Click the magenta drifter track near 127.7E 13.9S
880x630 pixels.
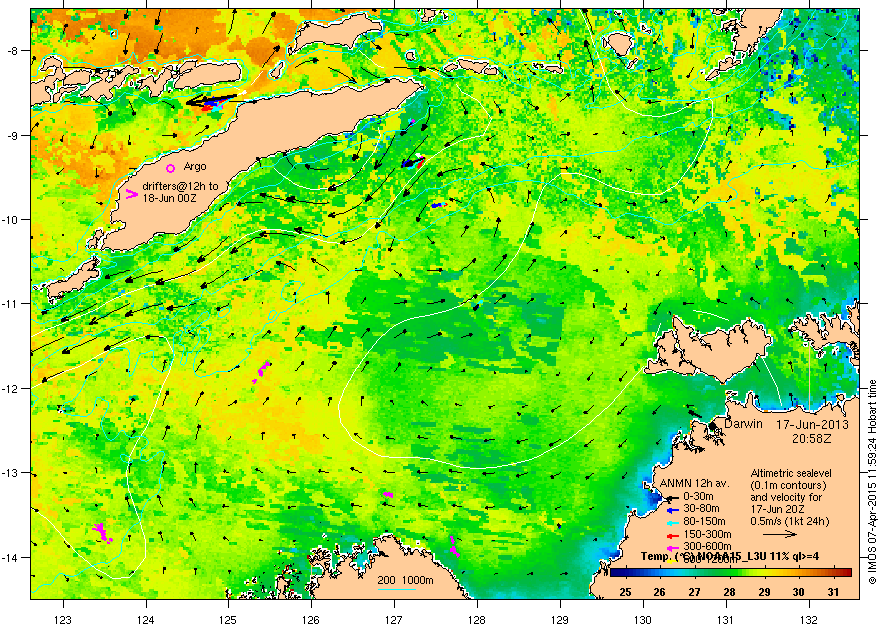tap(453, 546)
